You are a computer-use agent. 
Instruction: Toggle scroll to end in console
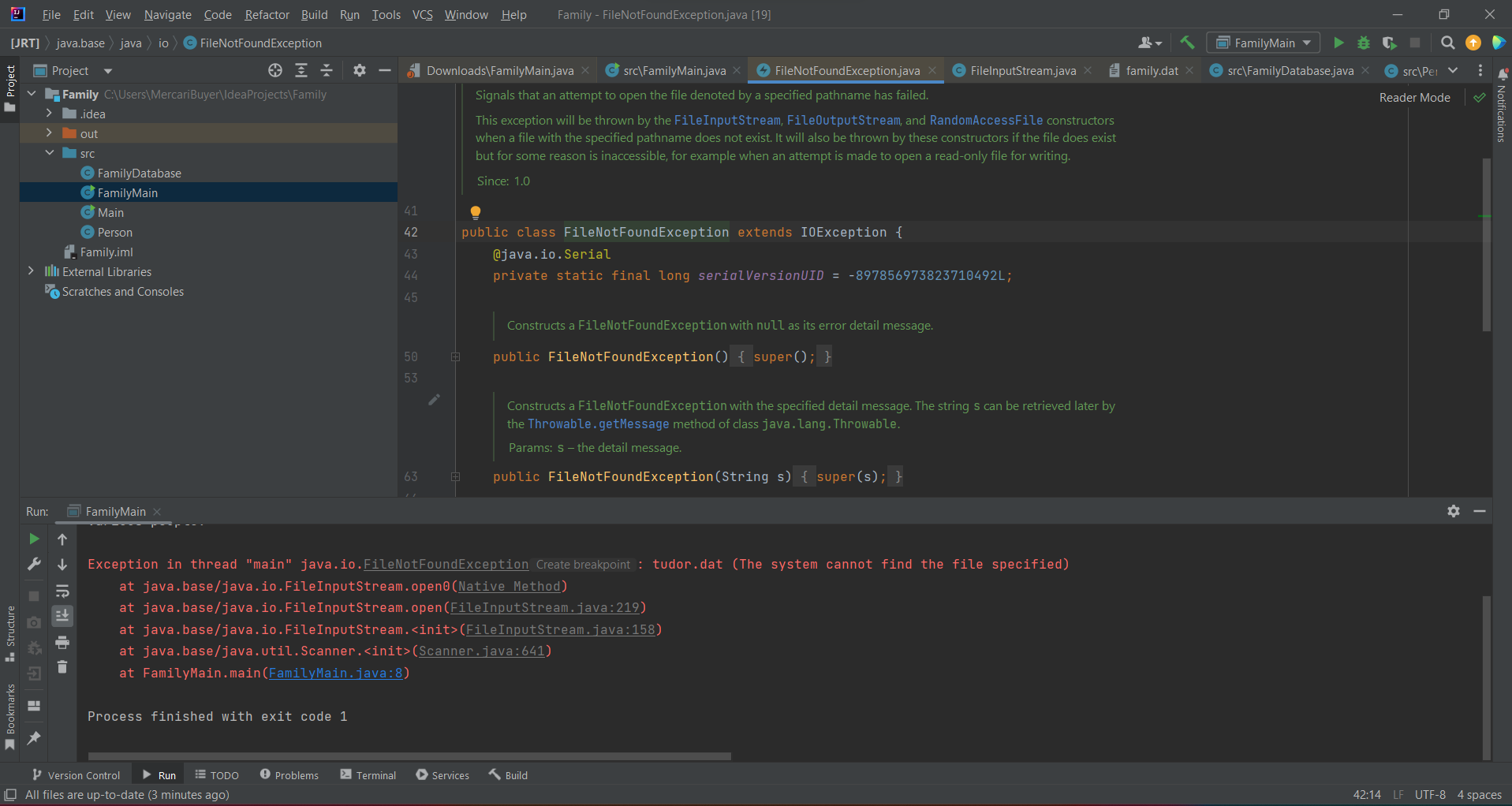(x=62, y=616)
